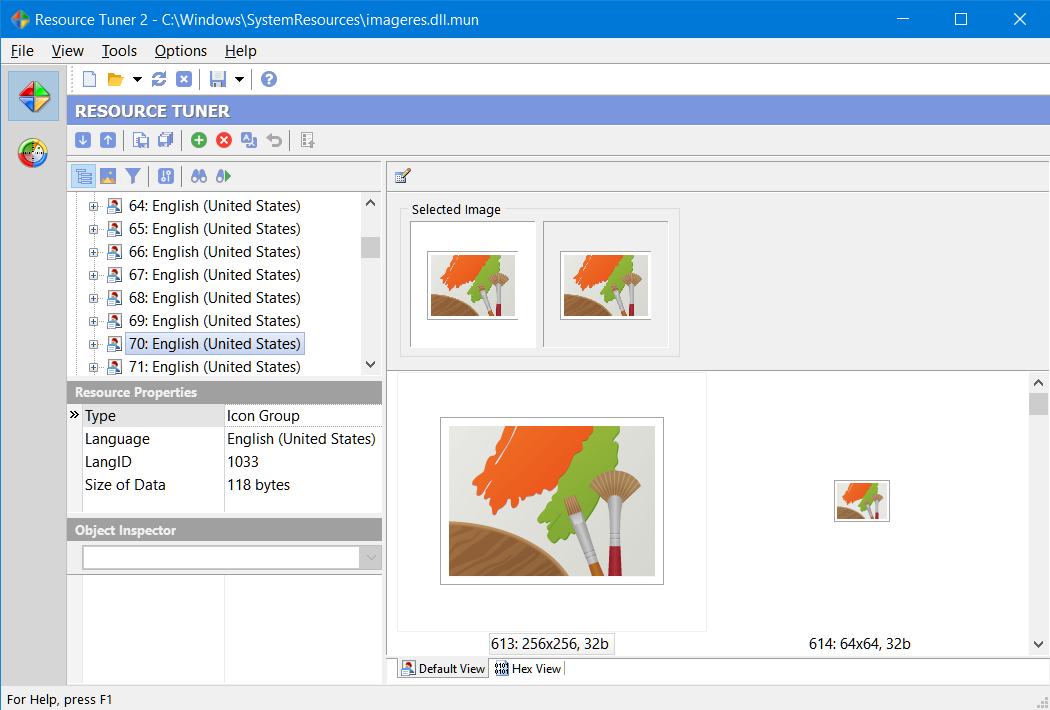Screen dimensions: 1050x710
Task: Select the first Selected Image thumbnail on white
Action: pos(473,285)
